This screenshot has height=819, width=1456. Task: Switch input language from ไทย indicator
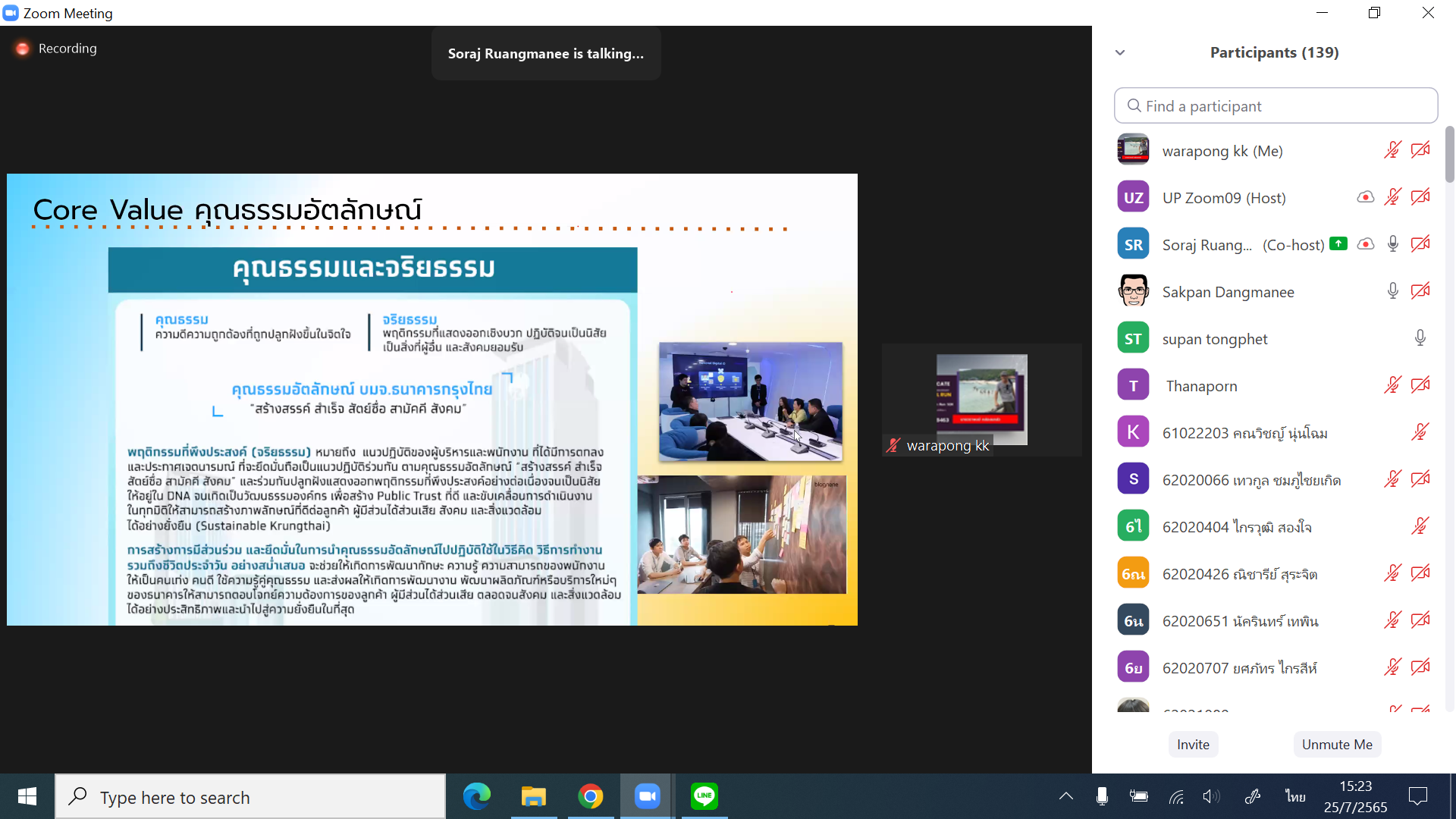click(x=1295, y=796)
